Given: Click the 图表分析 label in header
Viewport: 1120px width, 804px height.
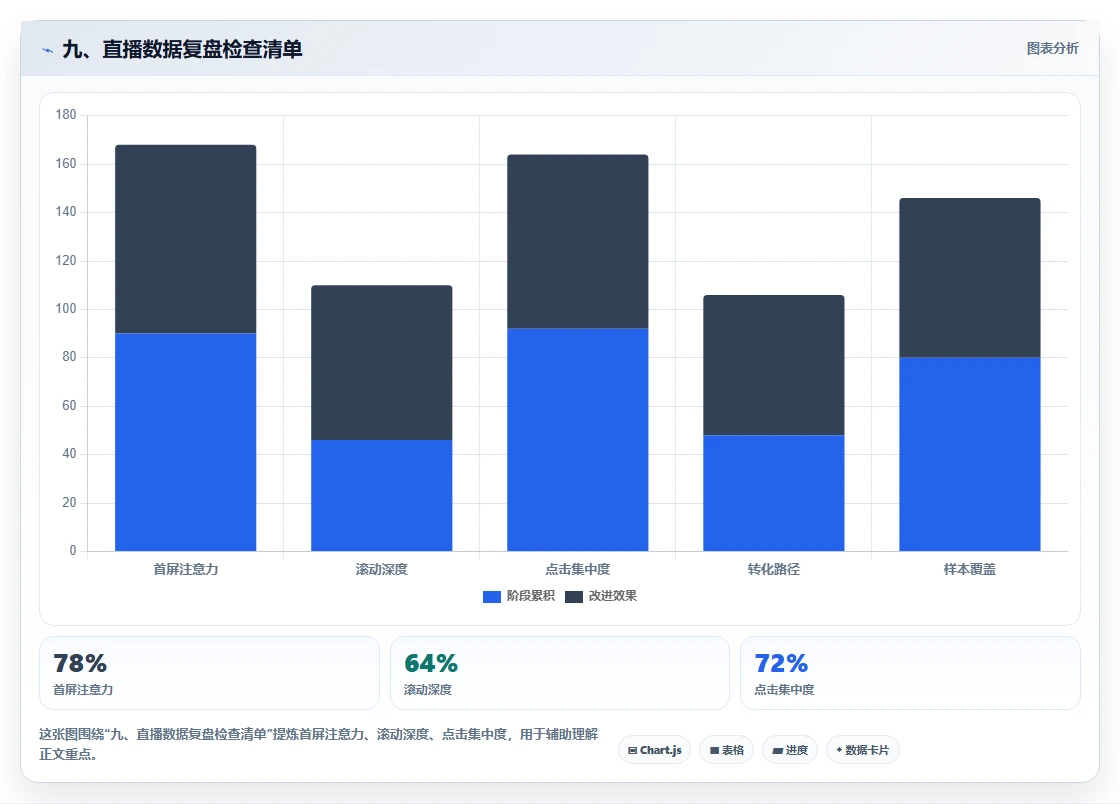Looking at the screenshot, I should tap(1052, 49).
